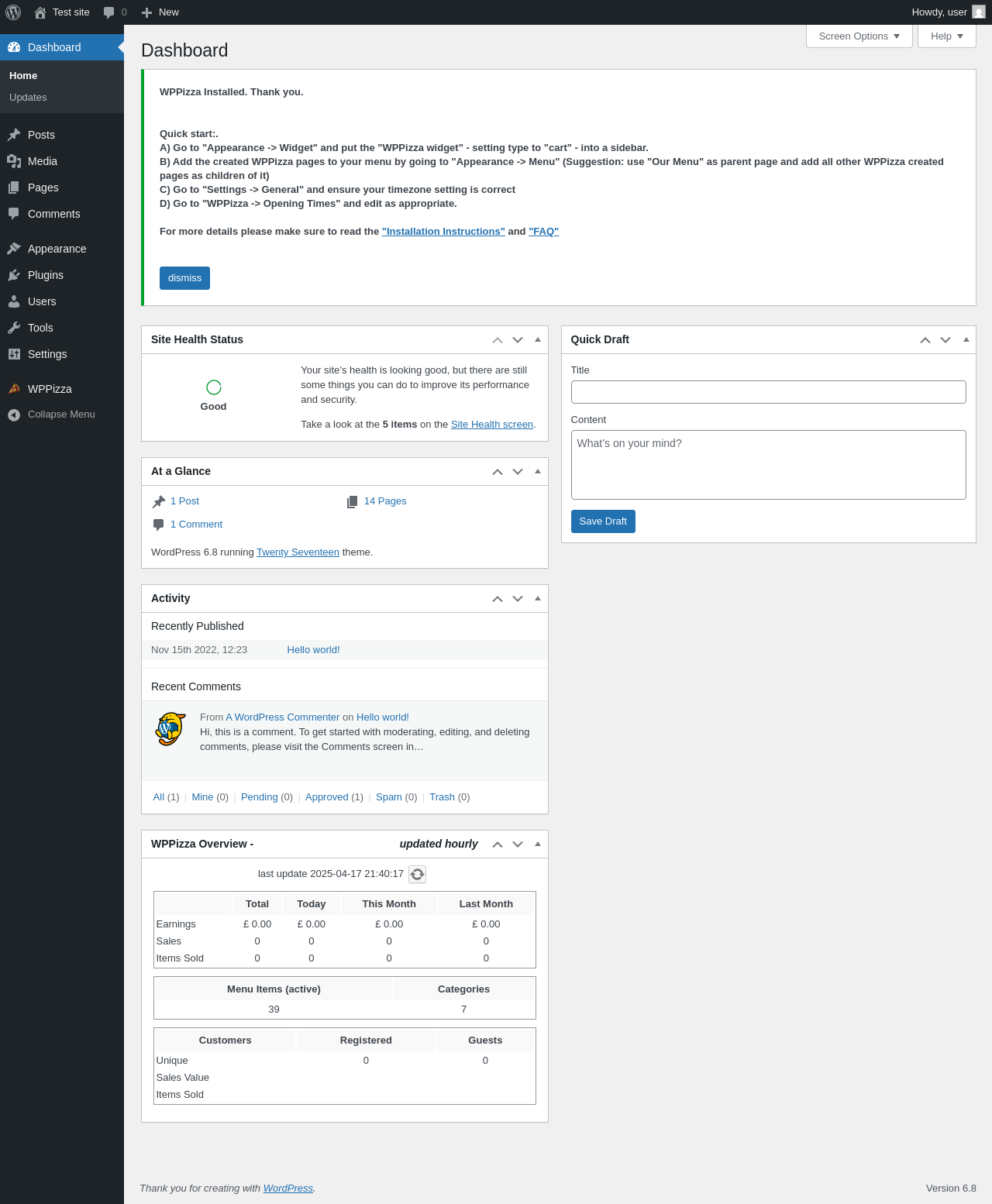Go to the Updates submenu
Image resolution: width=992 pixels, height=1204 pixels.
28,98
